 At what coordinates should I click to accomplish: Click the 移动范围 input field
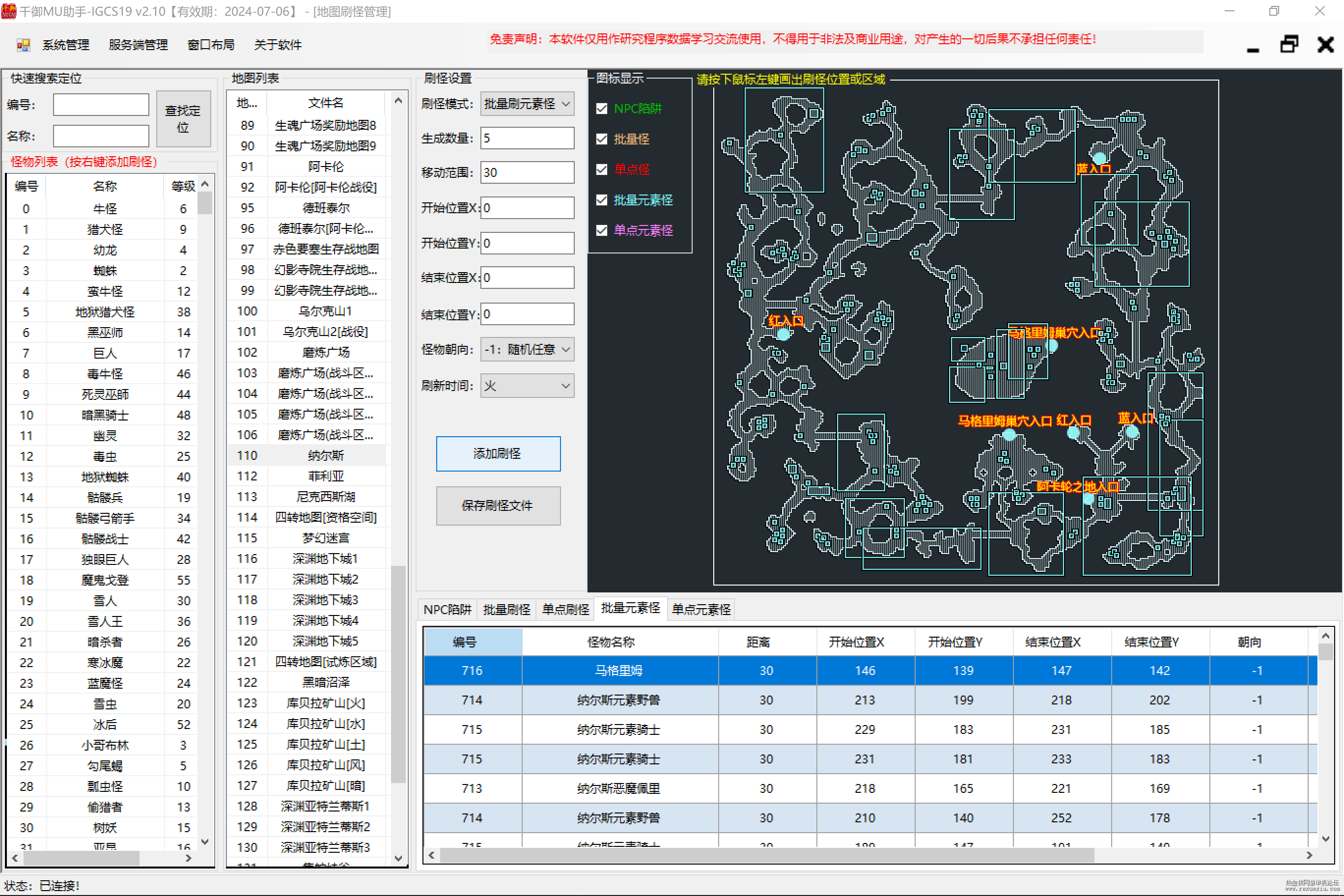527,172
